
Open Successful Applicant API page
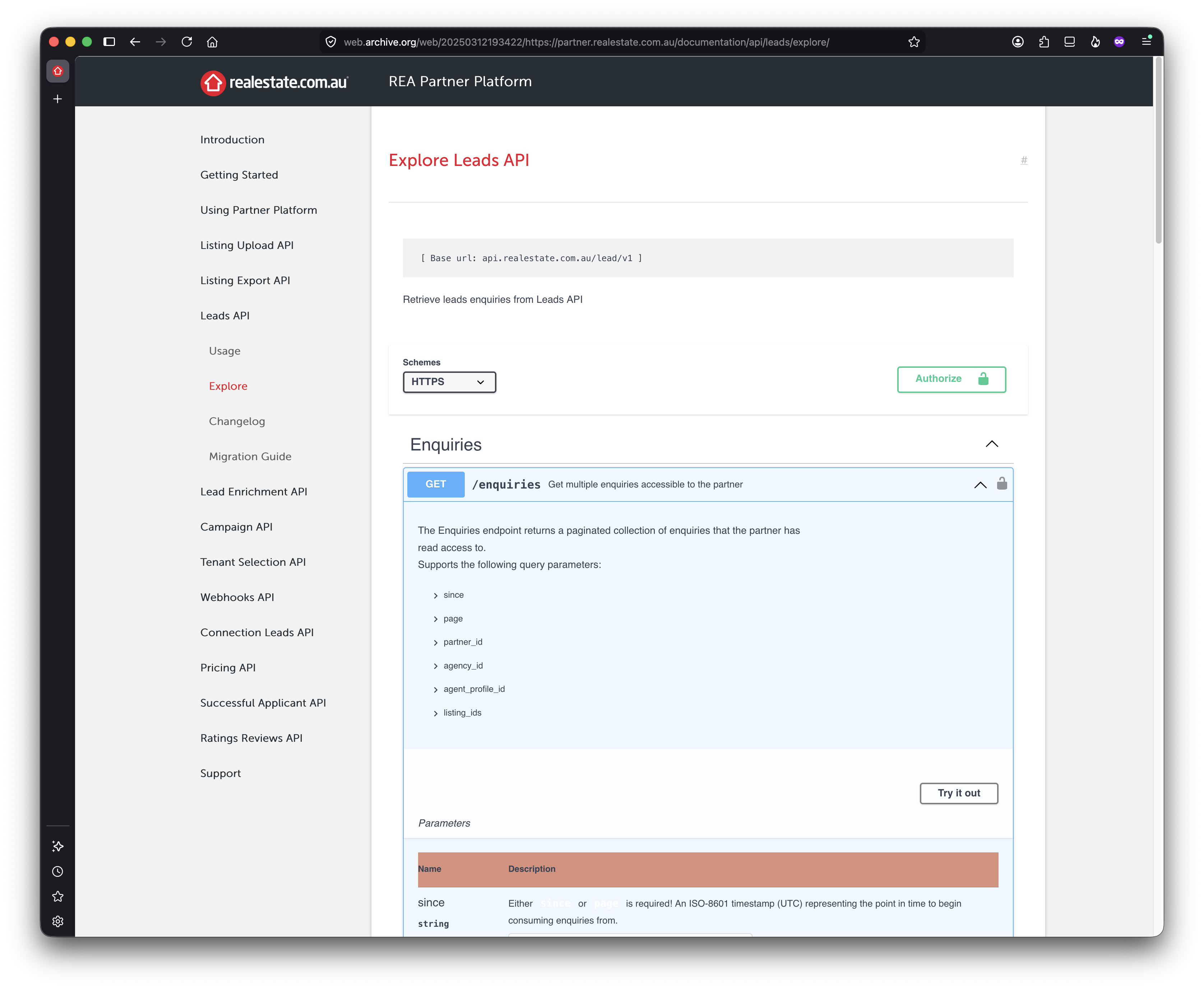tap(263, 703)
